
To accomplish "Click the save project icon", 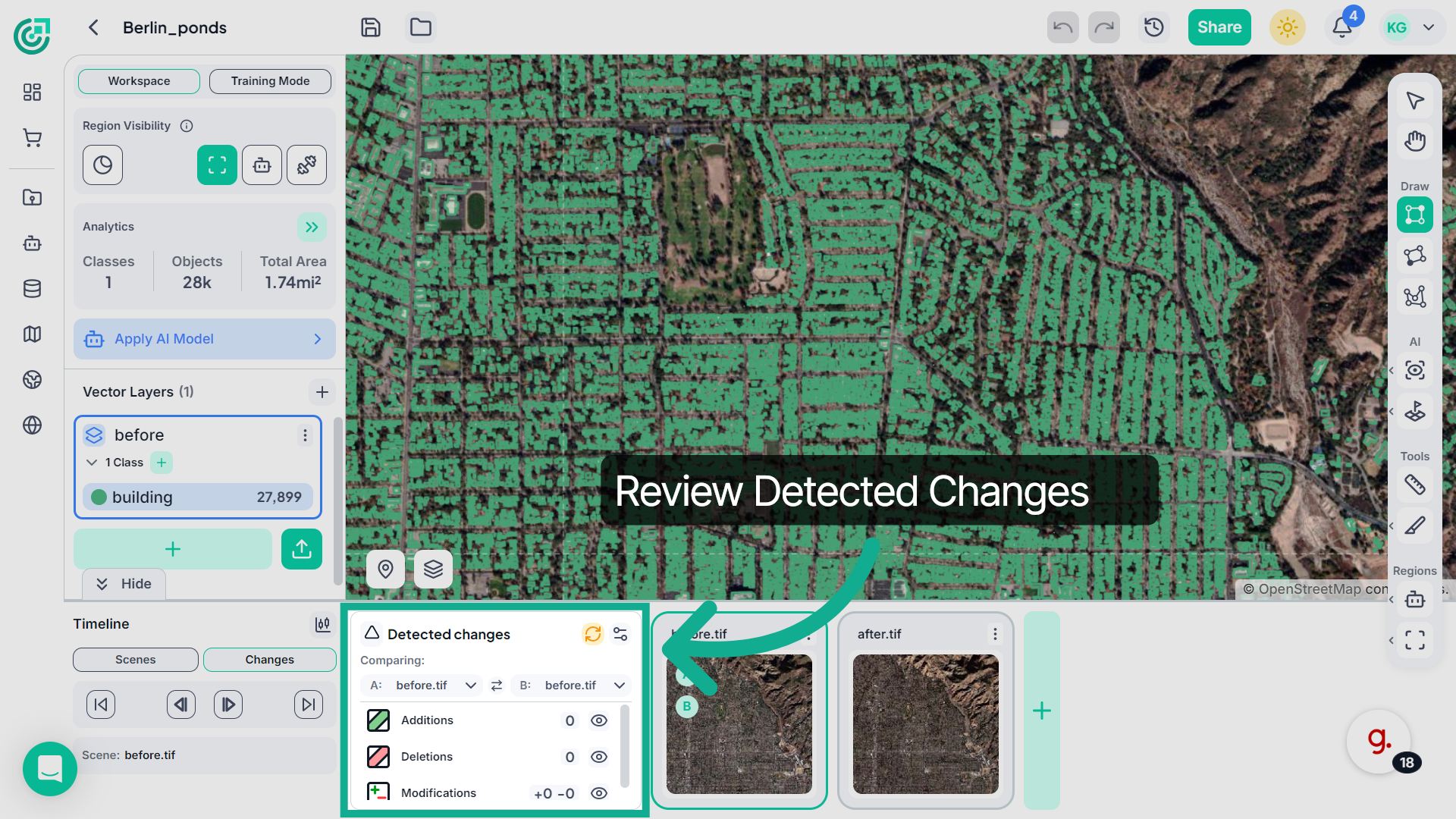I will [370, 27].
